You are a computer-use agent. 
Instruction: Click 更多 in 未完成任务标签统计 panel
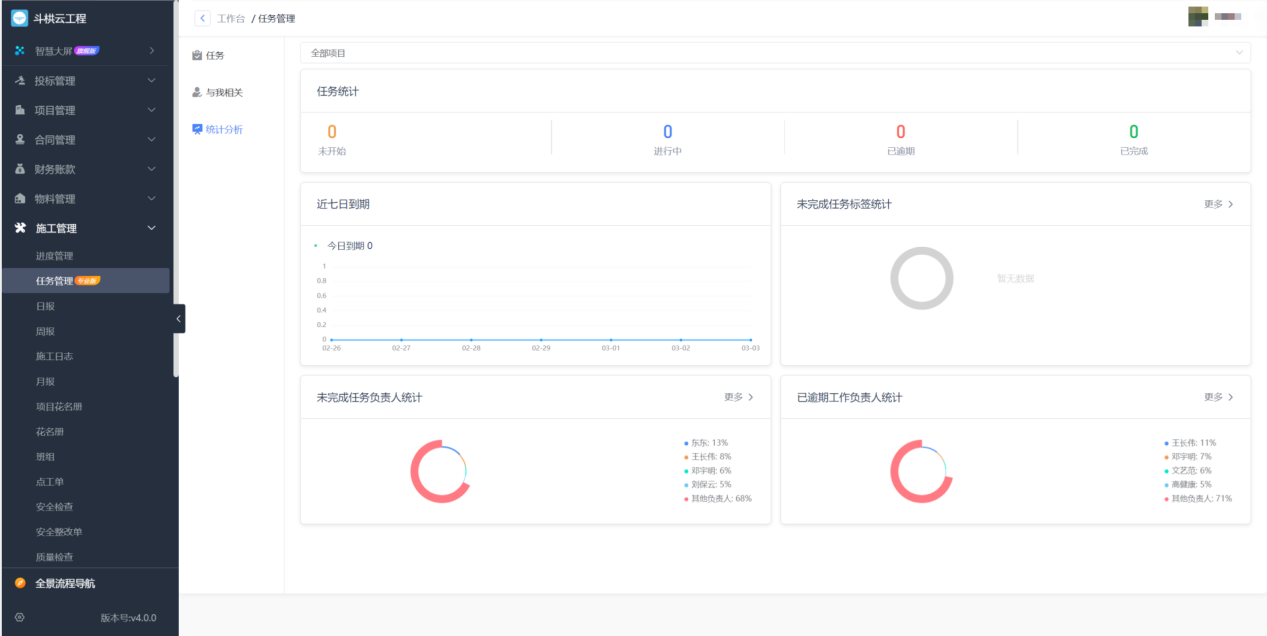(x=1218, y=204)
